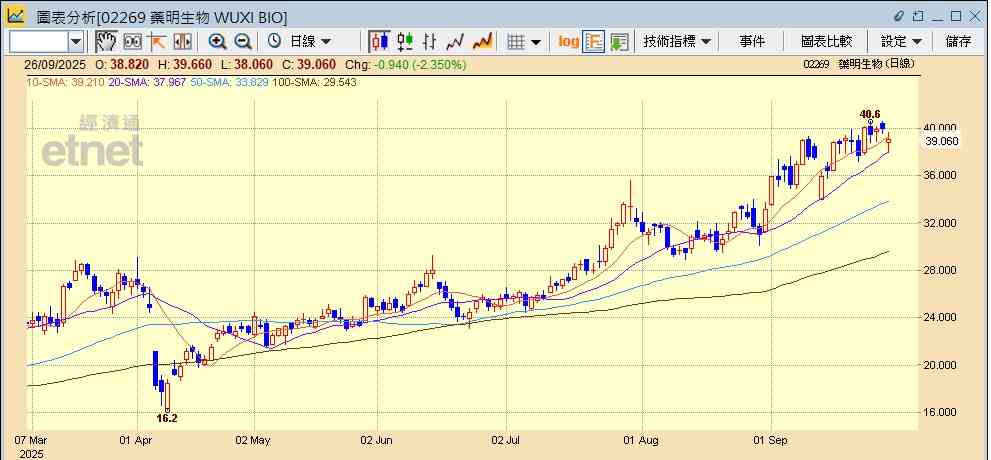991x460 pixels.
Task: Click the grid lines icon
Action: coord(517,42)
